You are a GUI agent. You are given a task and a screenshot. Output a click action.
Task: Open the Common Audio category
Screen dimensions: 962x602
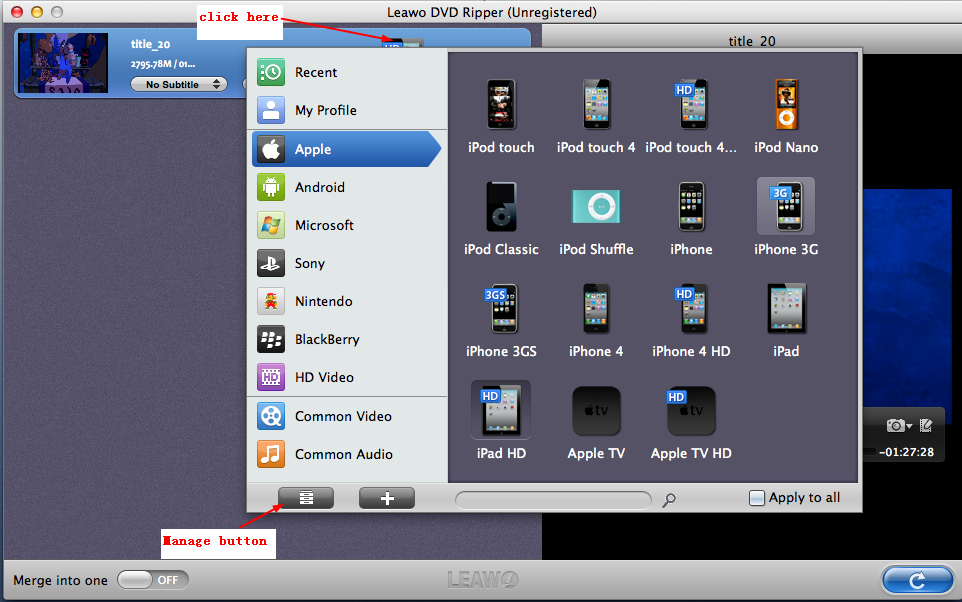tap(347, 454)
